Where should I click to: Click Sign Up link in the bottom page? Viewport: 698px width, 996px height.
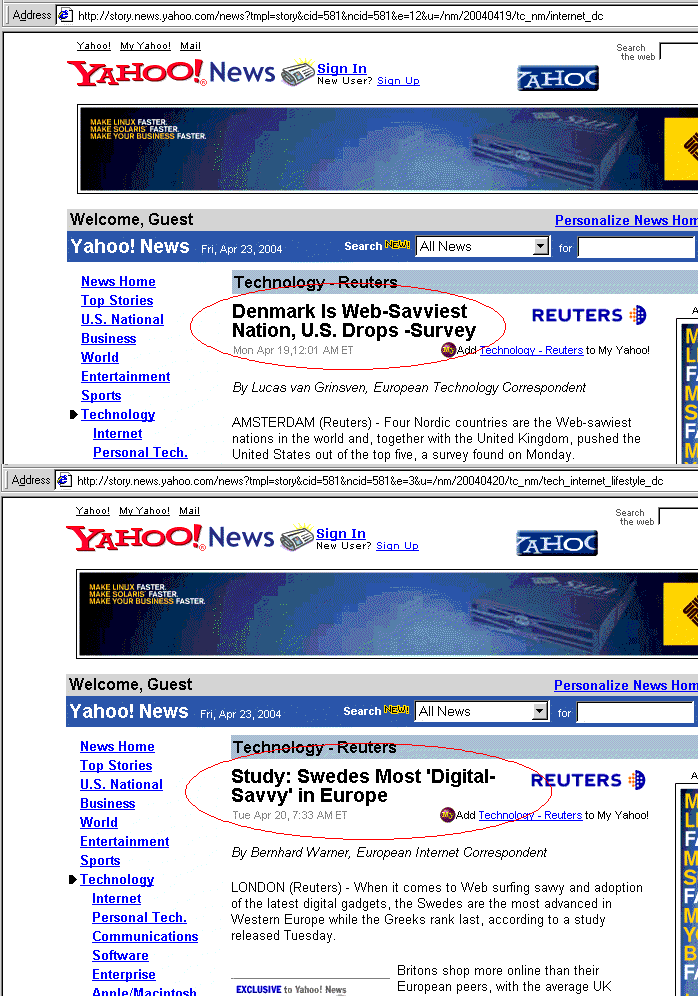pos(397,546)
